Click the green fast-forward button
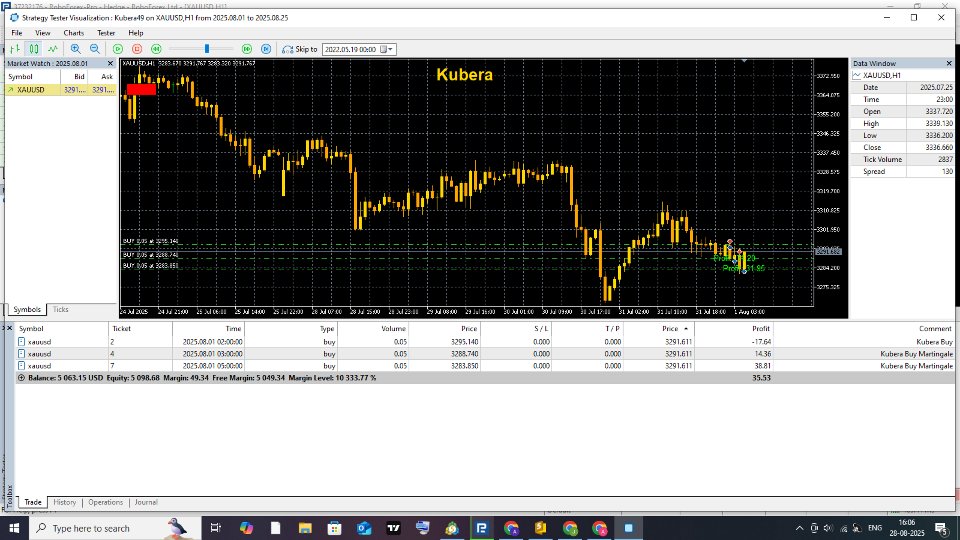Image resolution: width=960 pixels, height=540 pixels. [x=247, y=49]
